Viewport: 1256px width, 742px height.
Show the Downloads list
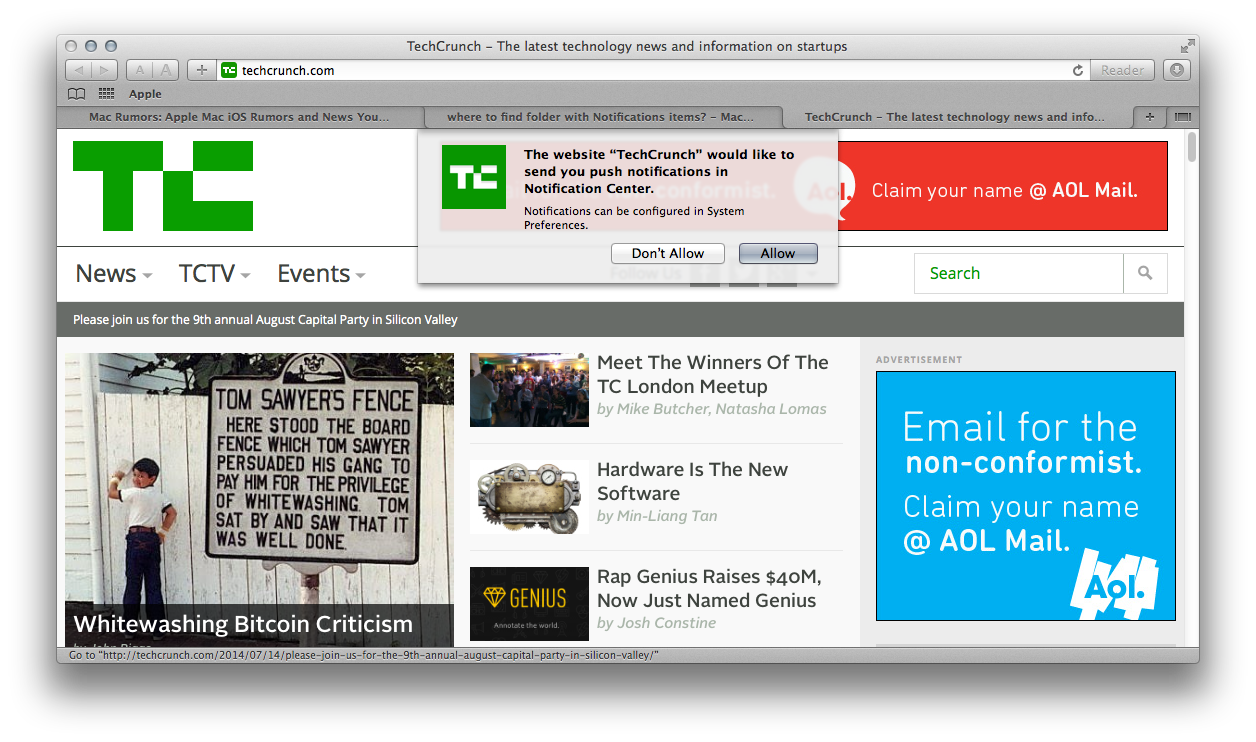click(1177, 70)
